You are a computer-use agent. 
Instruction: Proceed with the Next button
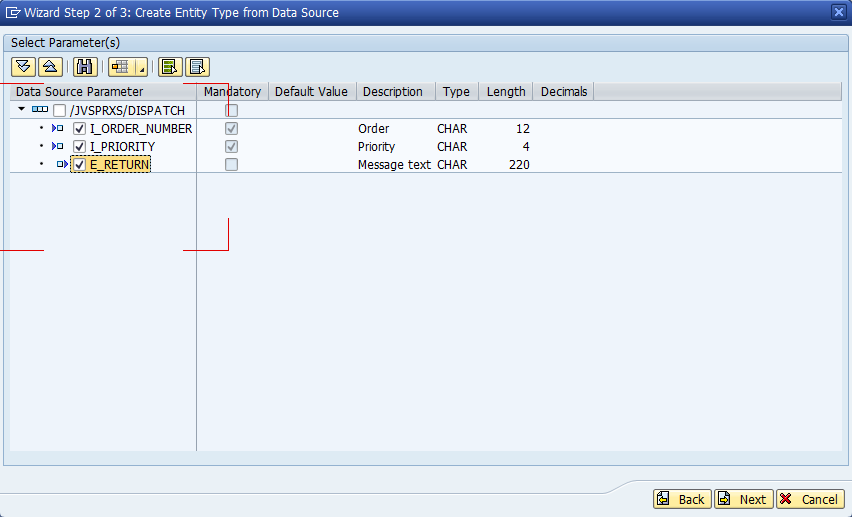point(744,499)
